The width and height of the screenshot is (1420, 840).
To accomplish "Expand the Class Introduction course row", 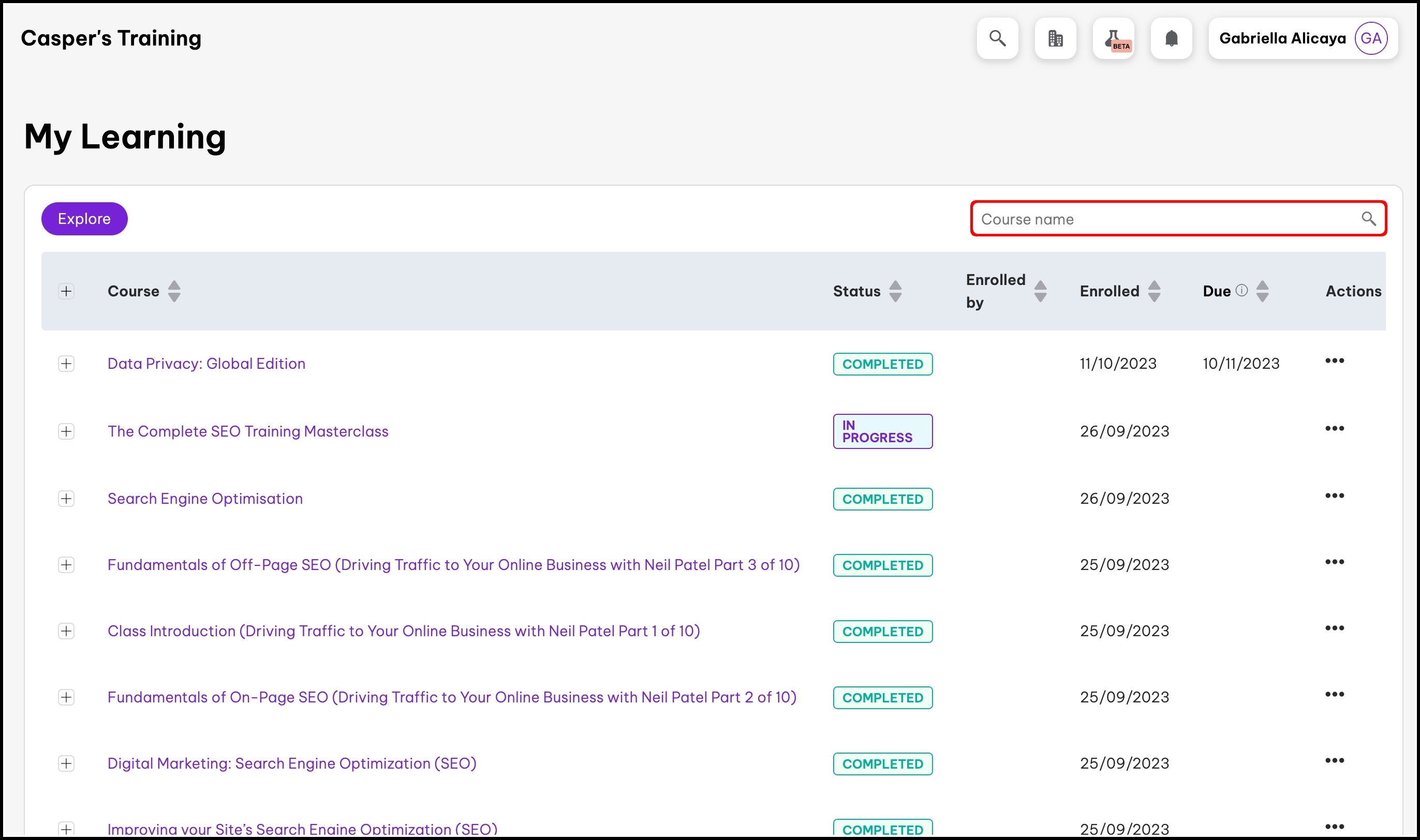I will point(66,631).
